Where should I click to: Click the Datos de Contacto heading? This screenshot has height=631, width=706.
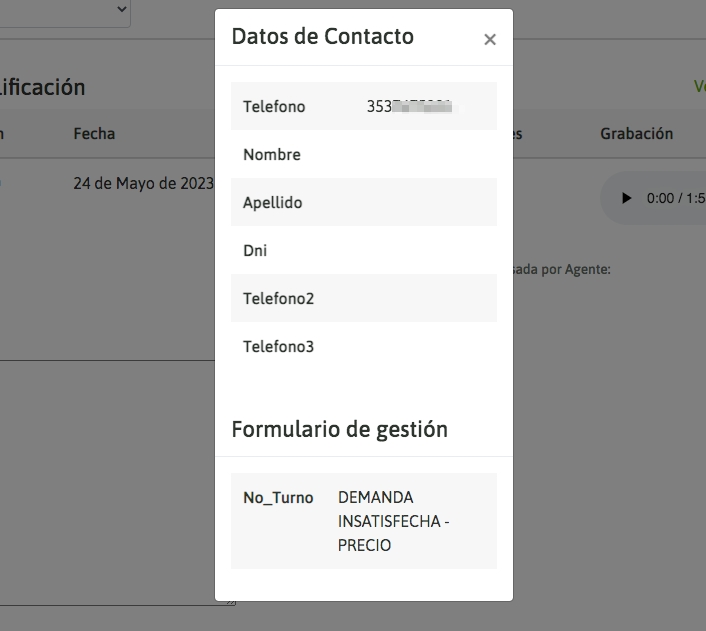322,37
